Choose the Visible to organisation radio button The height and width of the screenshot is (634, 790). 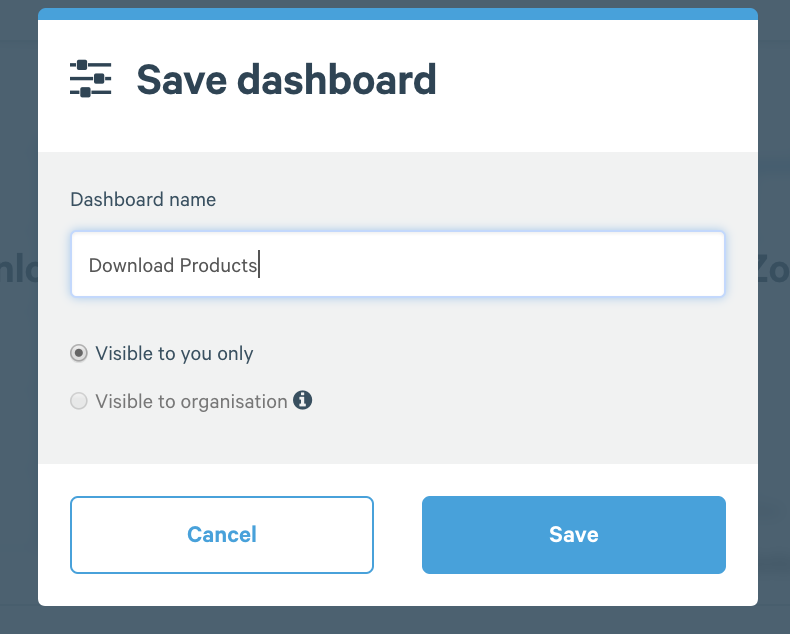coord(79,401)
